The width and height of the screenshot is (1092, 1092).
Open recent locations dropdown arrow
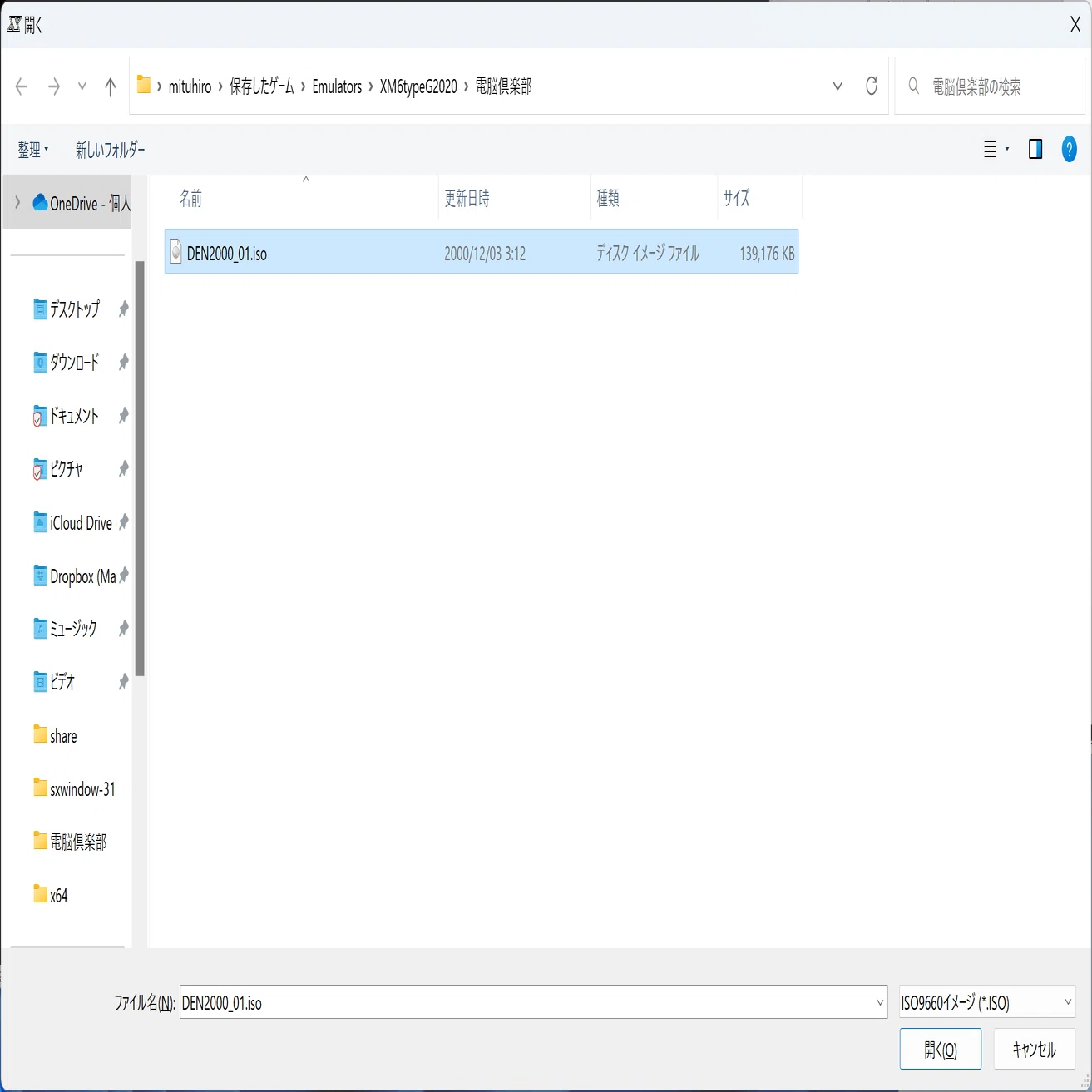click(82, 86)
